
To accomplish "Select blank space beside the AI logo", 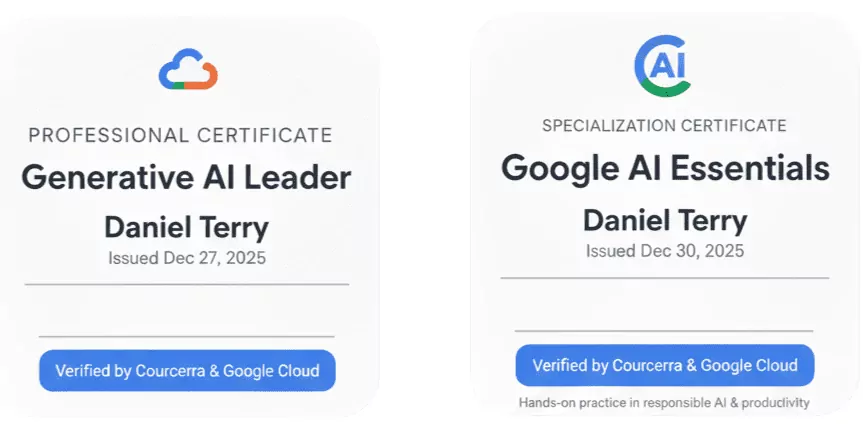I will 770,67.
